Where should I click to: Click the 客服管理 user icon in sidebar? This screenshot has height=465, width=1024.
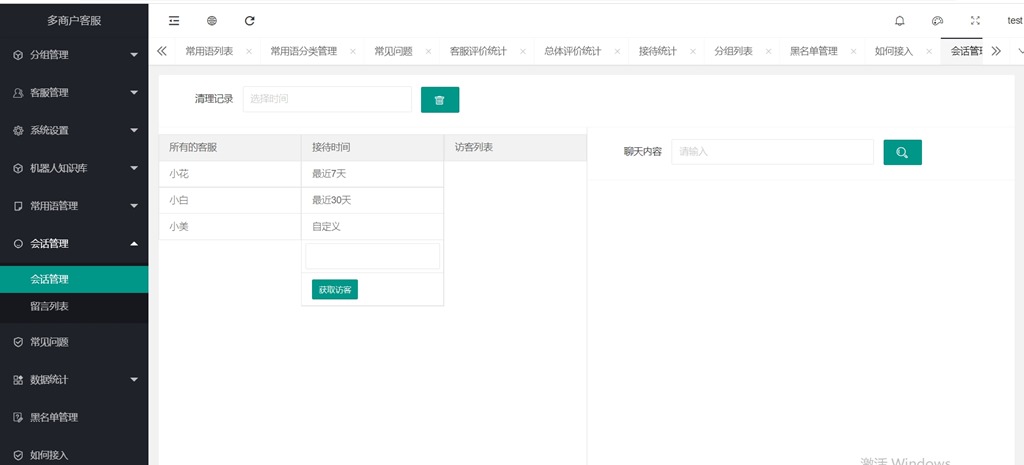click(x=18, y=93)
